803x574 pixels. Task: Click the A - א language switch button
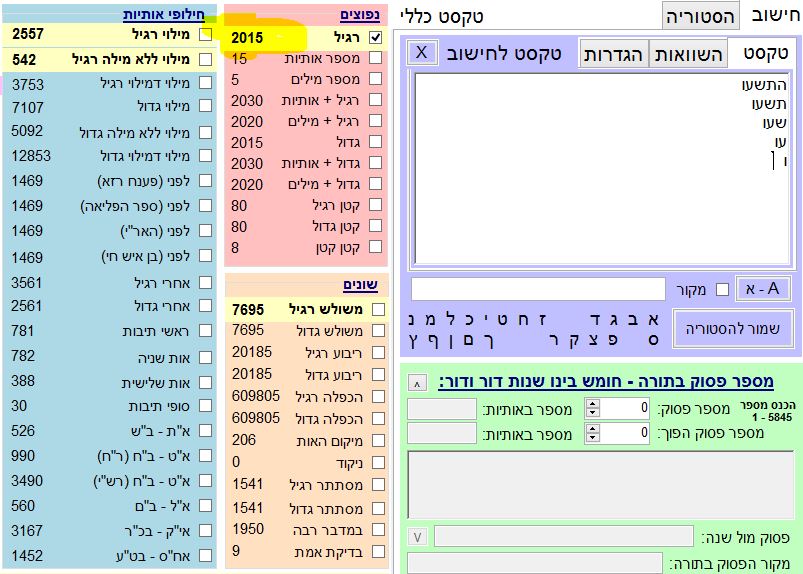click(762, 289)
